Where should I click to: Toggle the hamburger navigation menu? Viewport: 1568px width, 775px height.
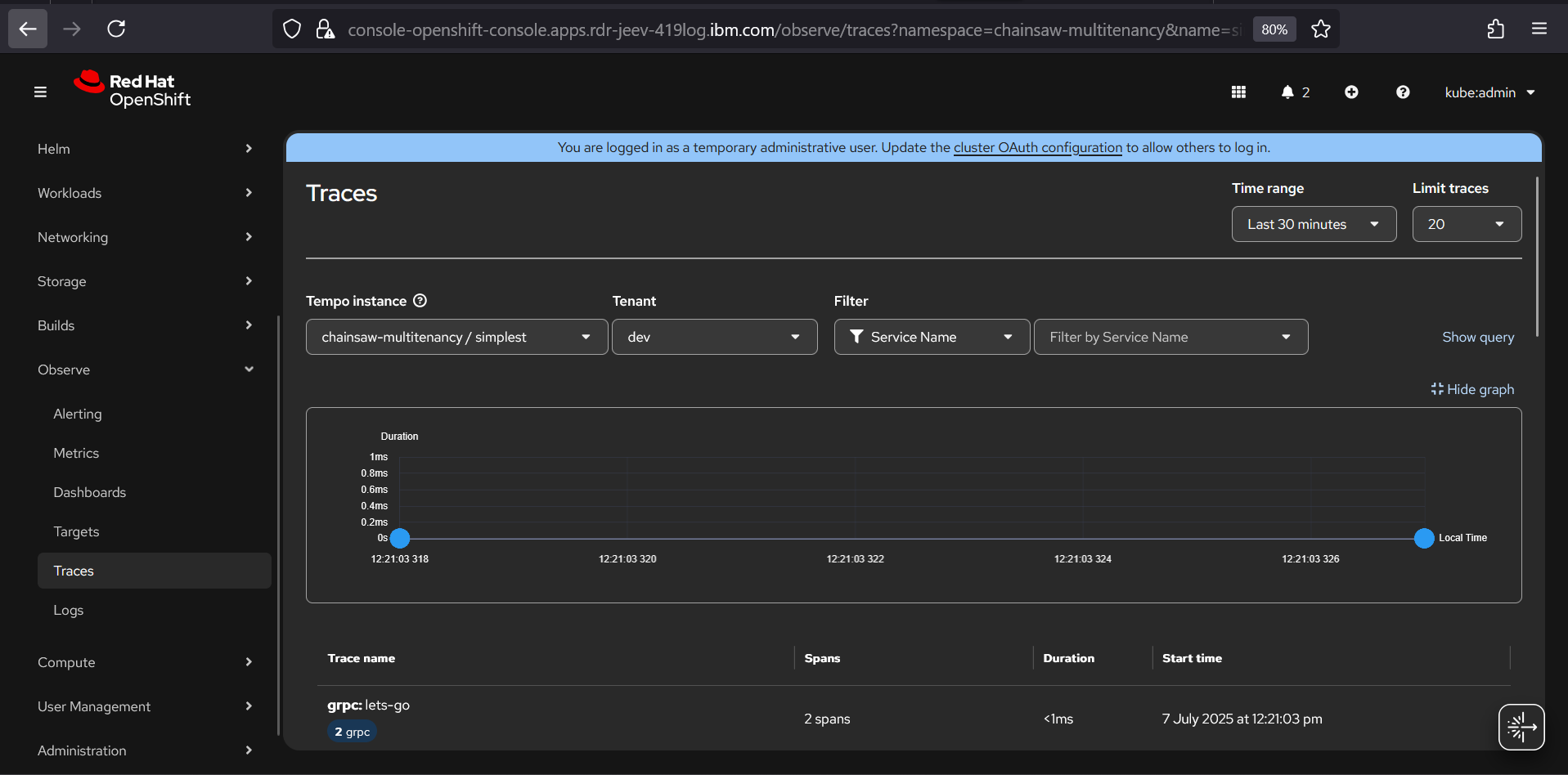coord(40,92)
